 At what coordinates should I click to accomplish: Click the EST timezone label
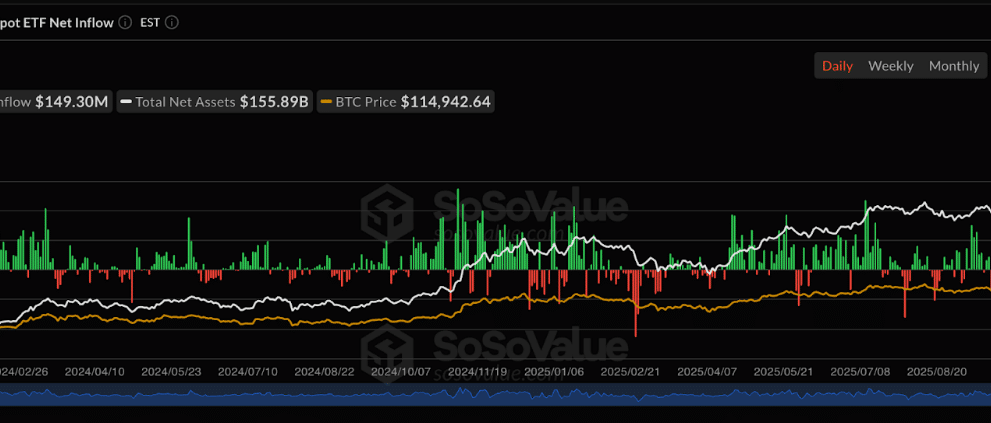(149, 22)
